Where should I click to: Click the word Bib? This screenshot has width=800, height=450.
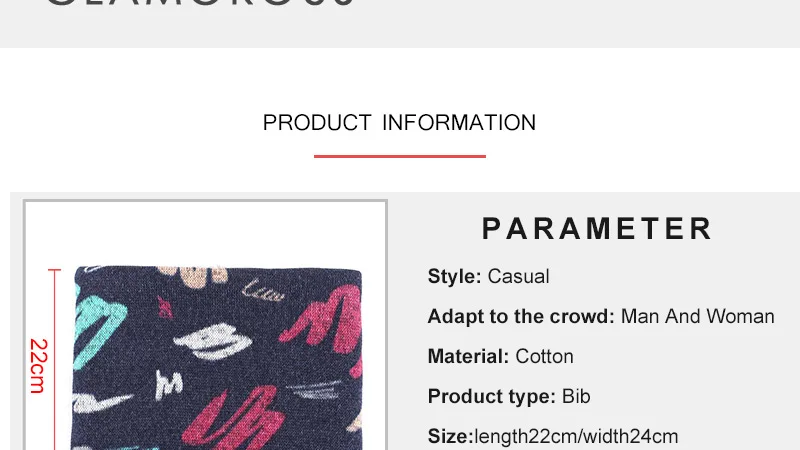pyautogui.click(x=576, y=396)
